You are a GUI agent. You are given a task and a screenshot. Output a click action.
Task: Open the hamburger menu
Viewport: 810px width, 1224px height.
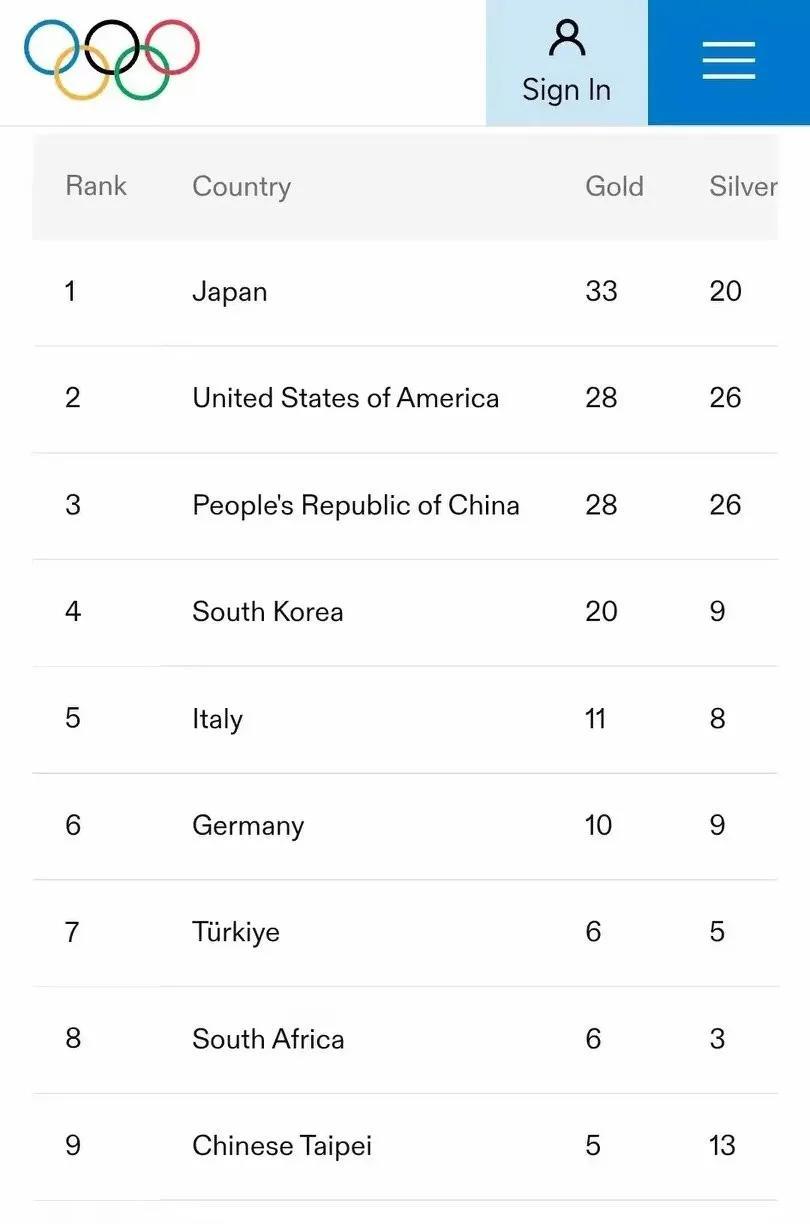click(728, 62)
